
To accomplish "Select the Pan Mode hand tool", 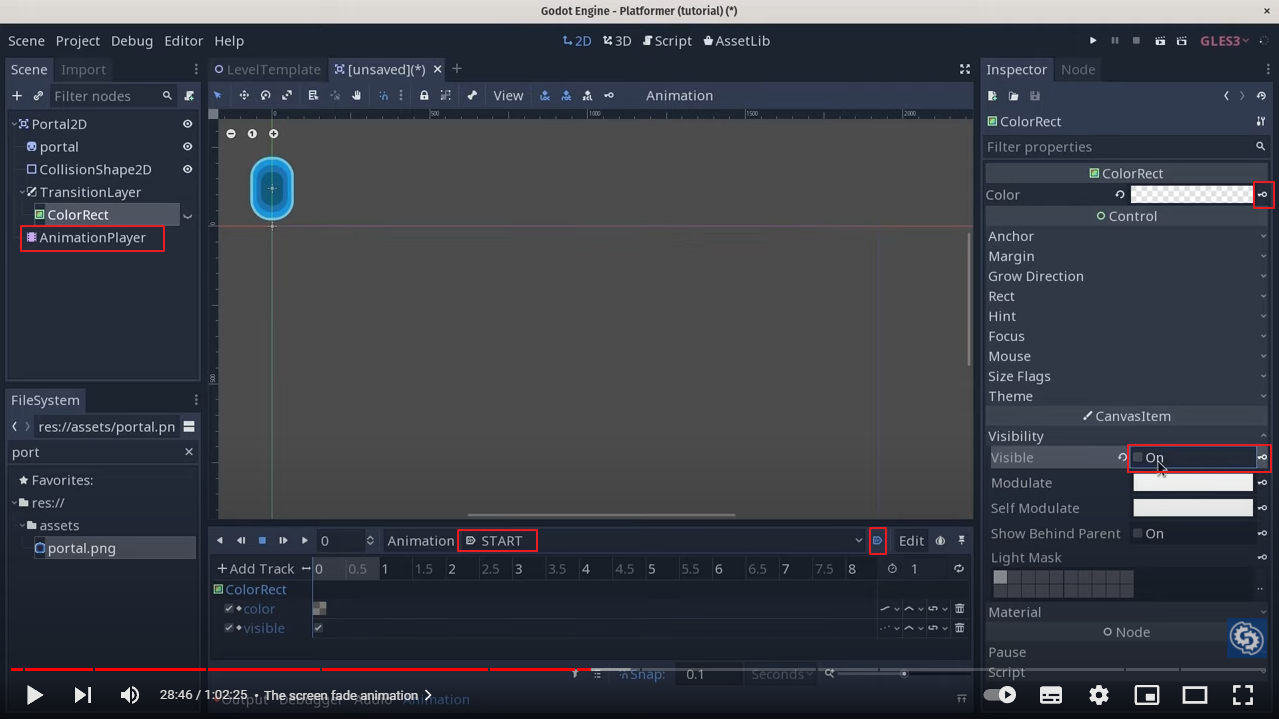I will coord(356,96).
